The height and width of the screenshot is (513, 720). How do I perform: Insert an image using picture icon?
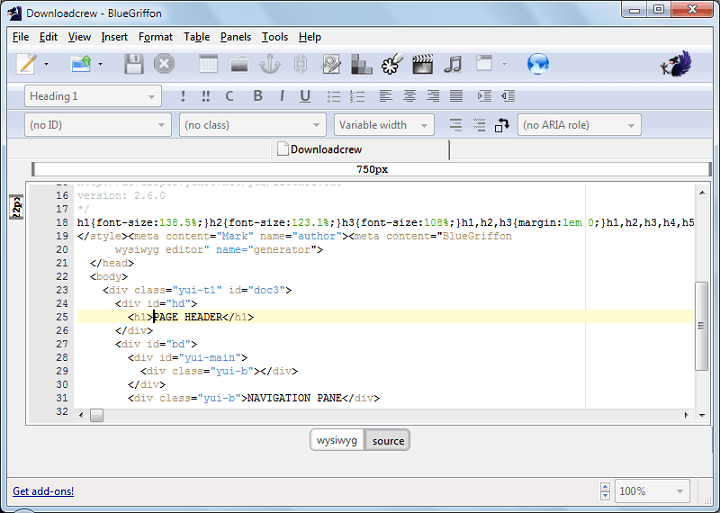click(x=239, y=64)
